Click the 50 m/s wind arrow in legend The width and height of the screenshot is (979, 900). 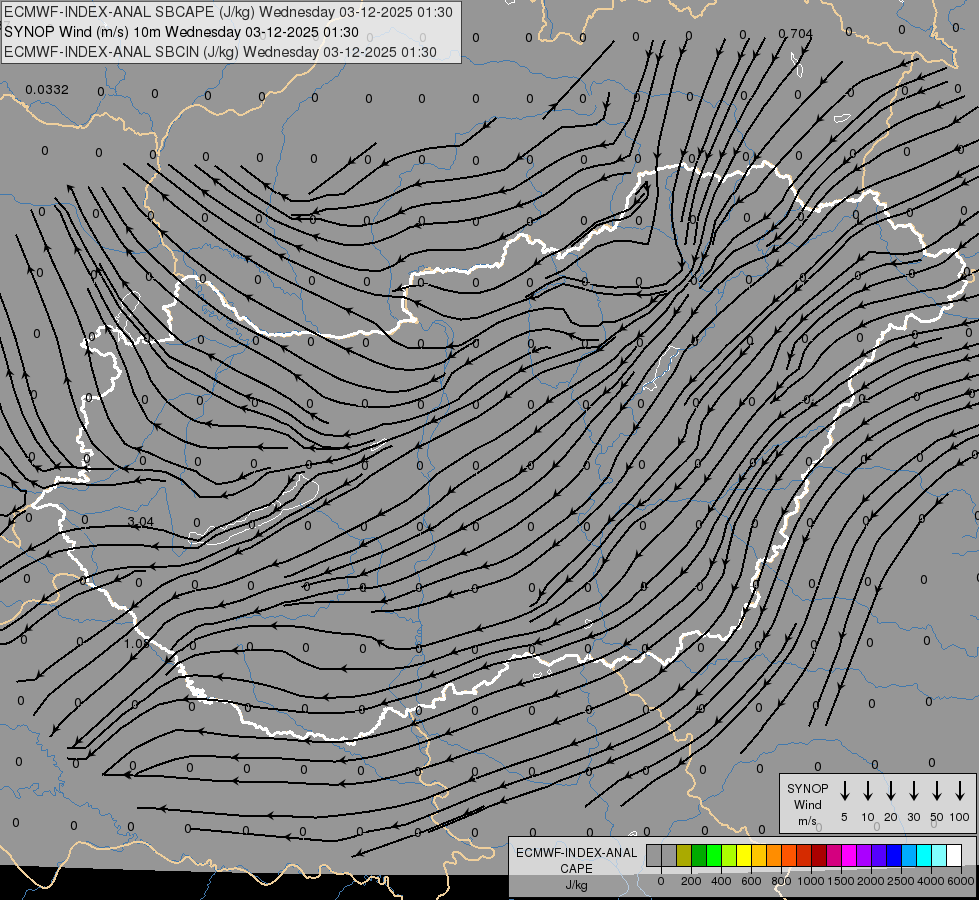937,791
